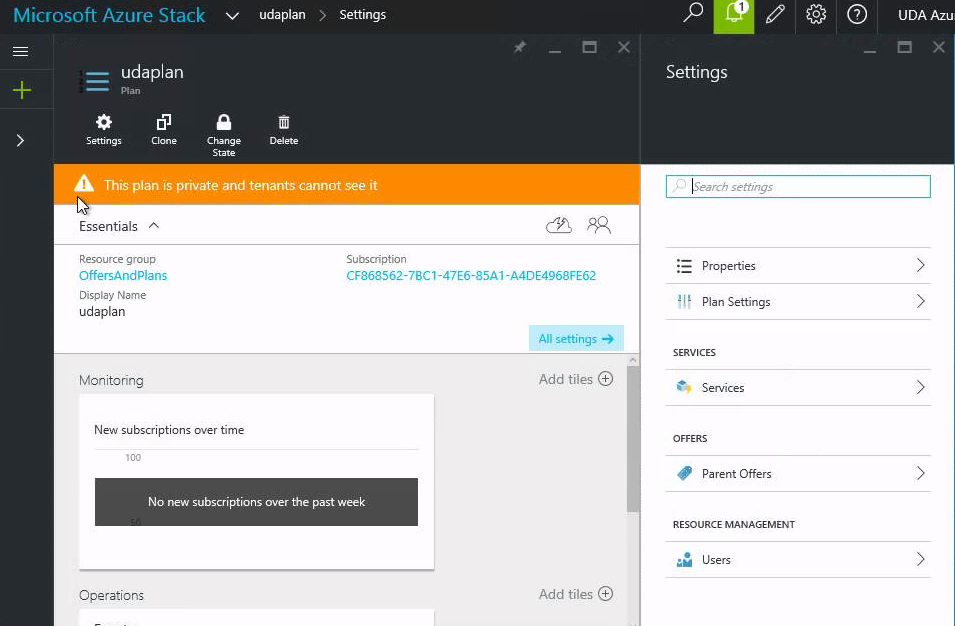Click the pencil edit dashboard icon
Screen dimensions: 955x626
click(x=775, y=15)
